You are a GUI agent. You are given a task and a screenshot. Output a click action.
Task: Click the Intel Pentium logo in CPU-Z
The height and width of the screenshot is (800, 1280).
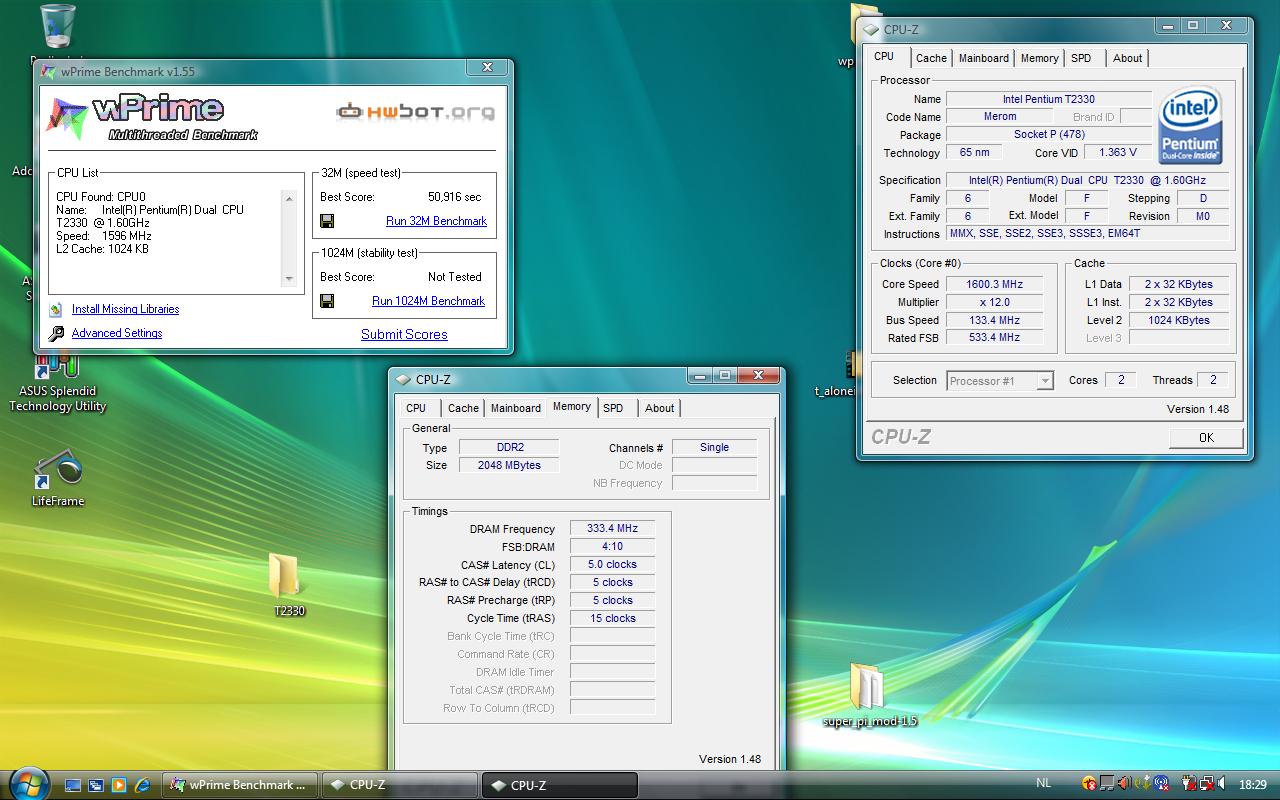click(1190, 127)
